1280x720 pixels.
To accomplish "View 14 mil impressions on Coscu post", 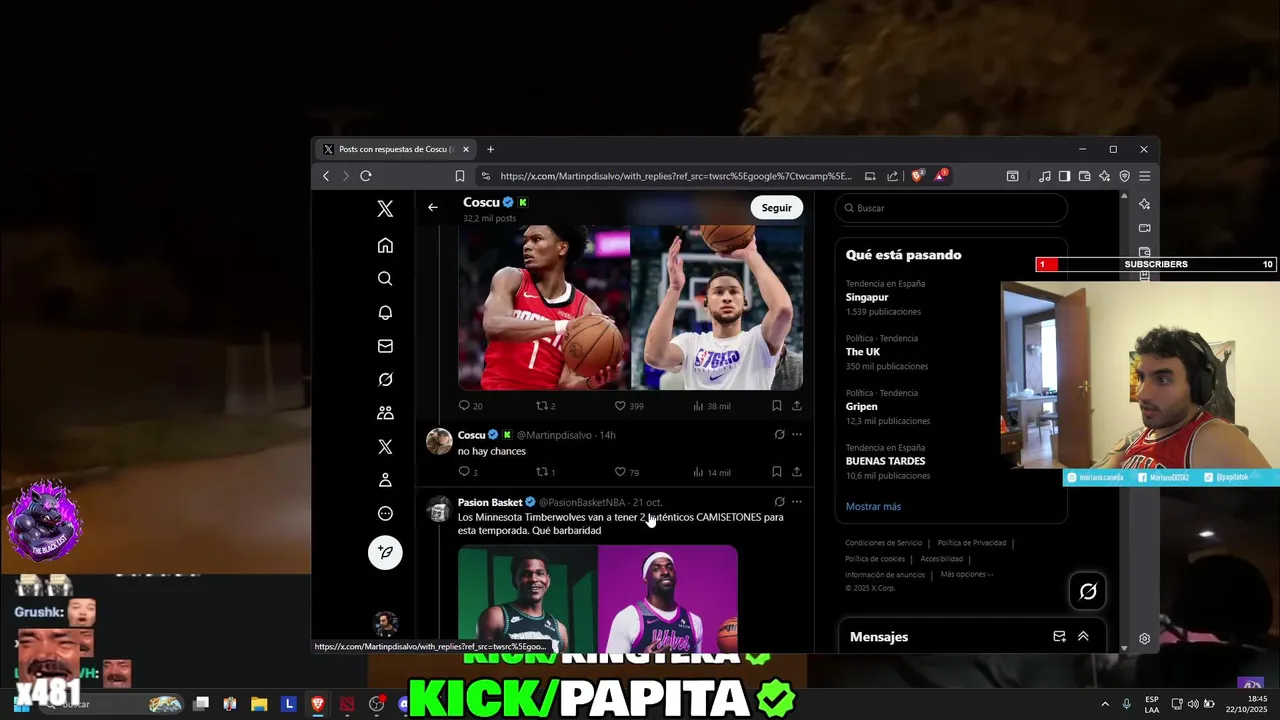I will tap(711, 472).
